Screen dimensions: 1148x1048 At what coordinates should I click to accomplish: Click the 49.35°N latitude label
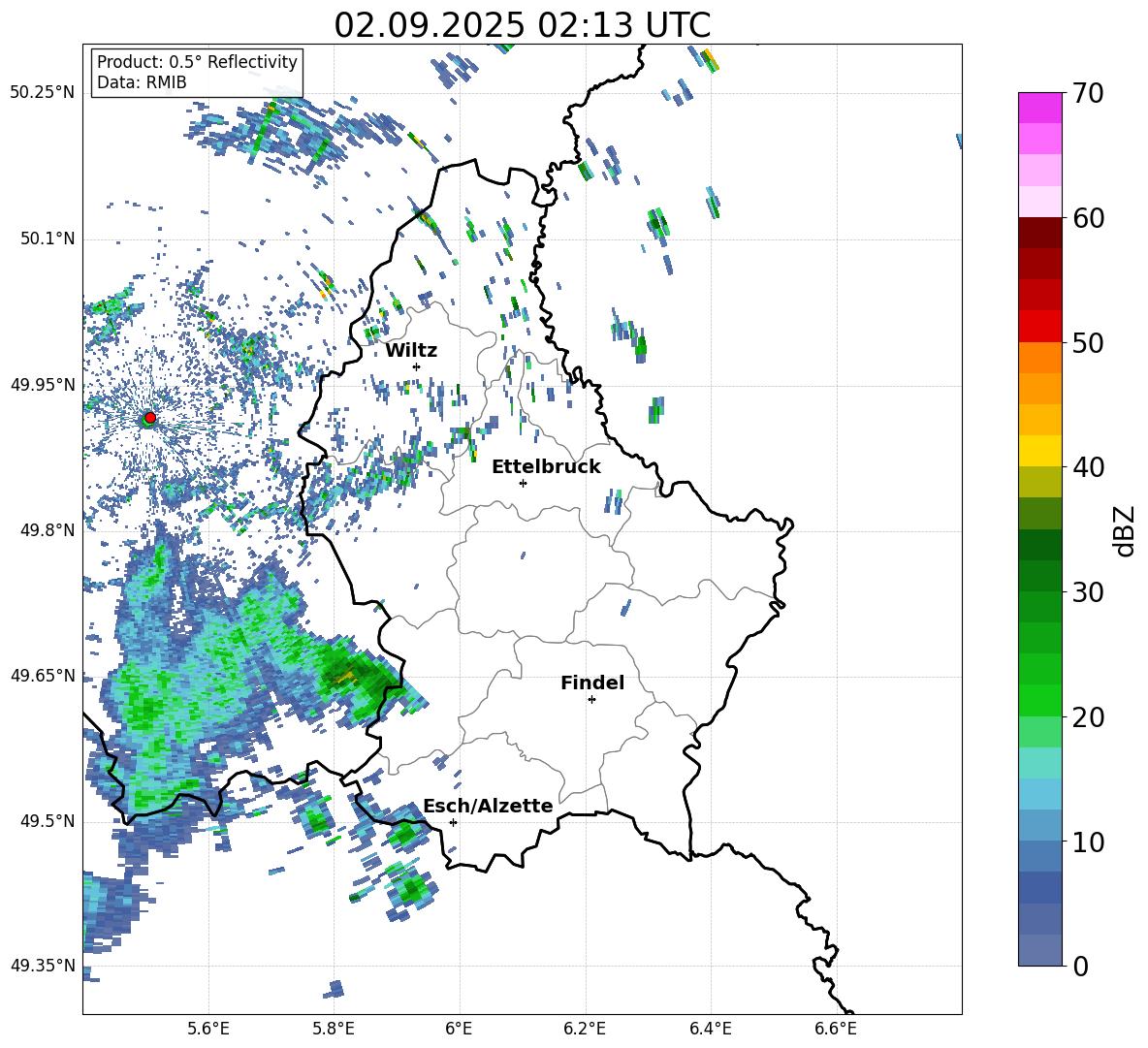43,966
